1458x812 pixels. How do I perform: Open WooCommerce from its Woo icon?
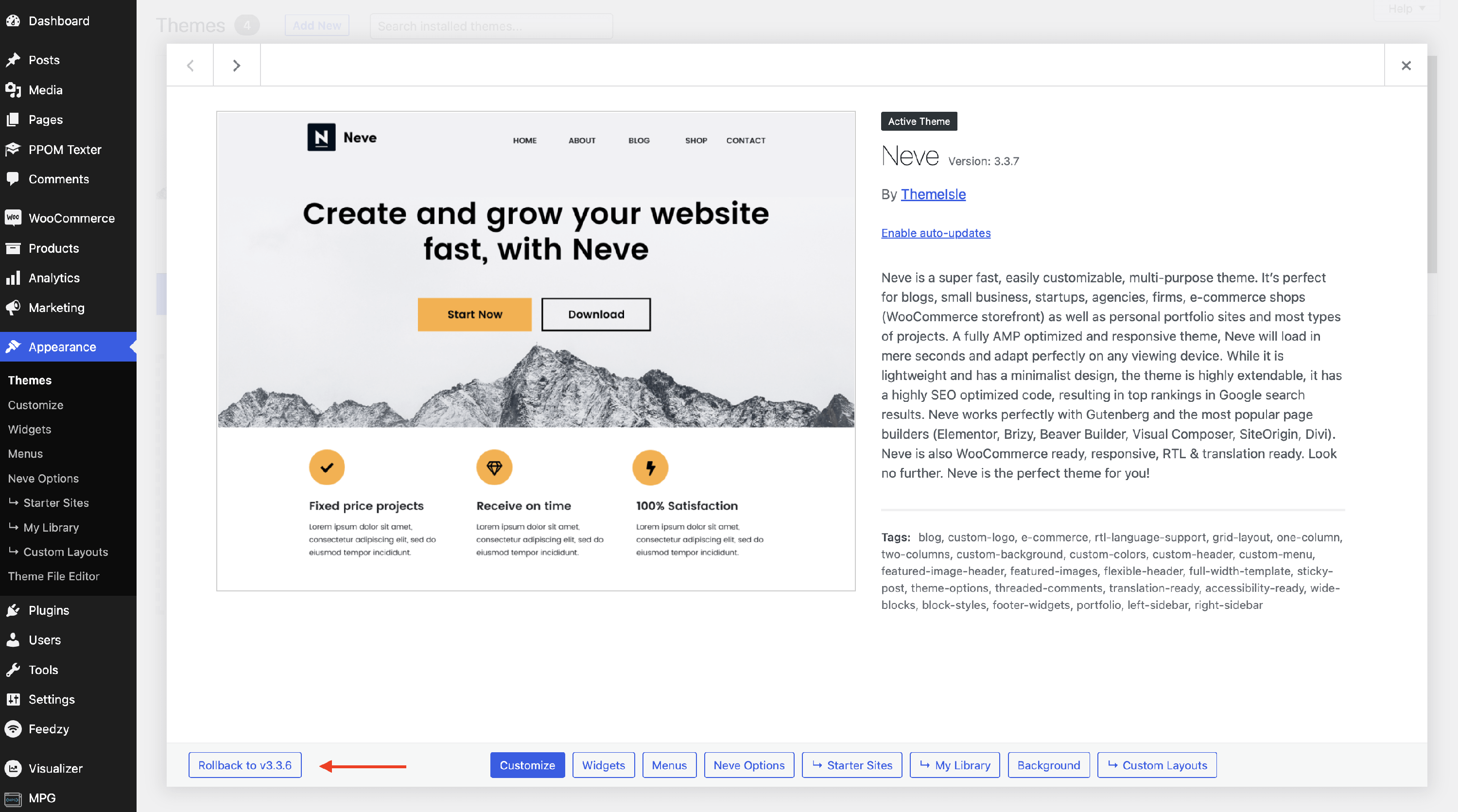pos(13,218)
